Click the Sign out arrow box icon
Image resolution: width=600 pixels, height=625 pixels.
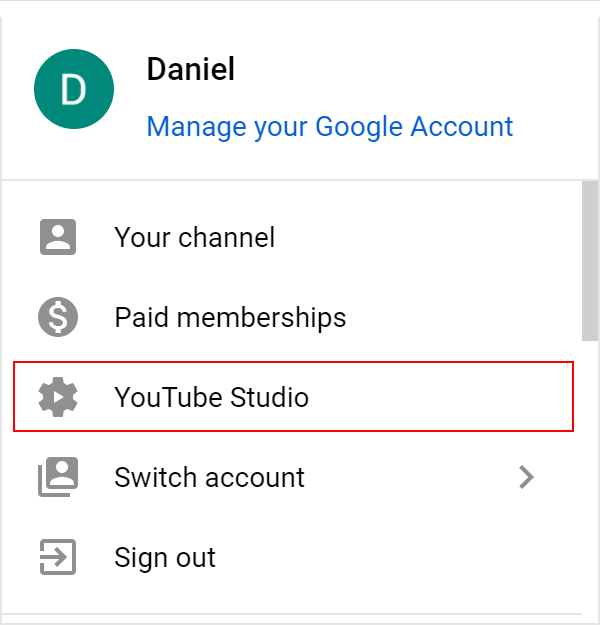[x=58, y=557]
